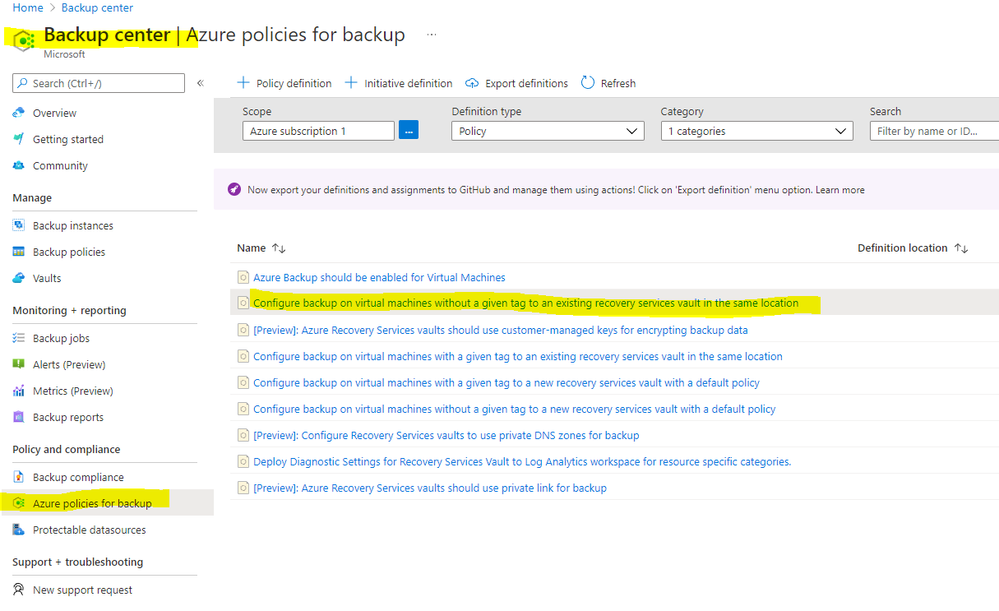
Task: Click the Backup center breadcrumb link
Action: coord(97,8)
